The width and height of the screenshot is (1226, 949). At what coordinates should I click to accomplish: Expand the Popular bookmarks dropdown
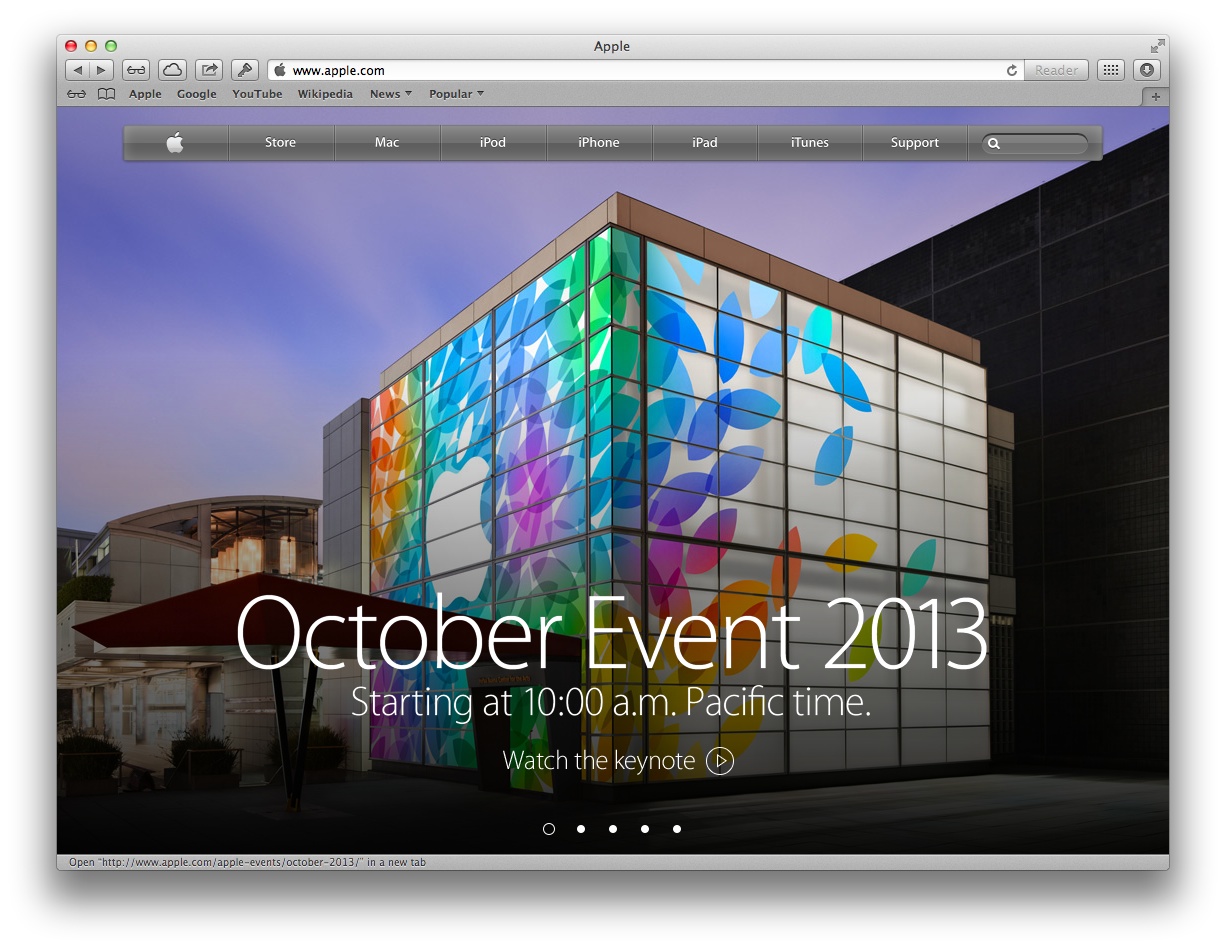tap(456, 94)
